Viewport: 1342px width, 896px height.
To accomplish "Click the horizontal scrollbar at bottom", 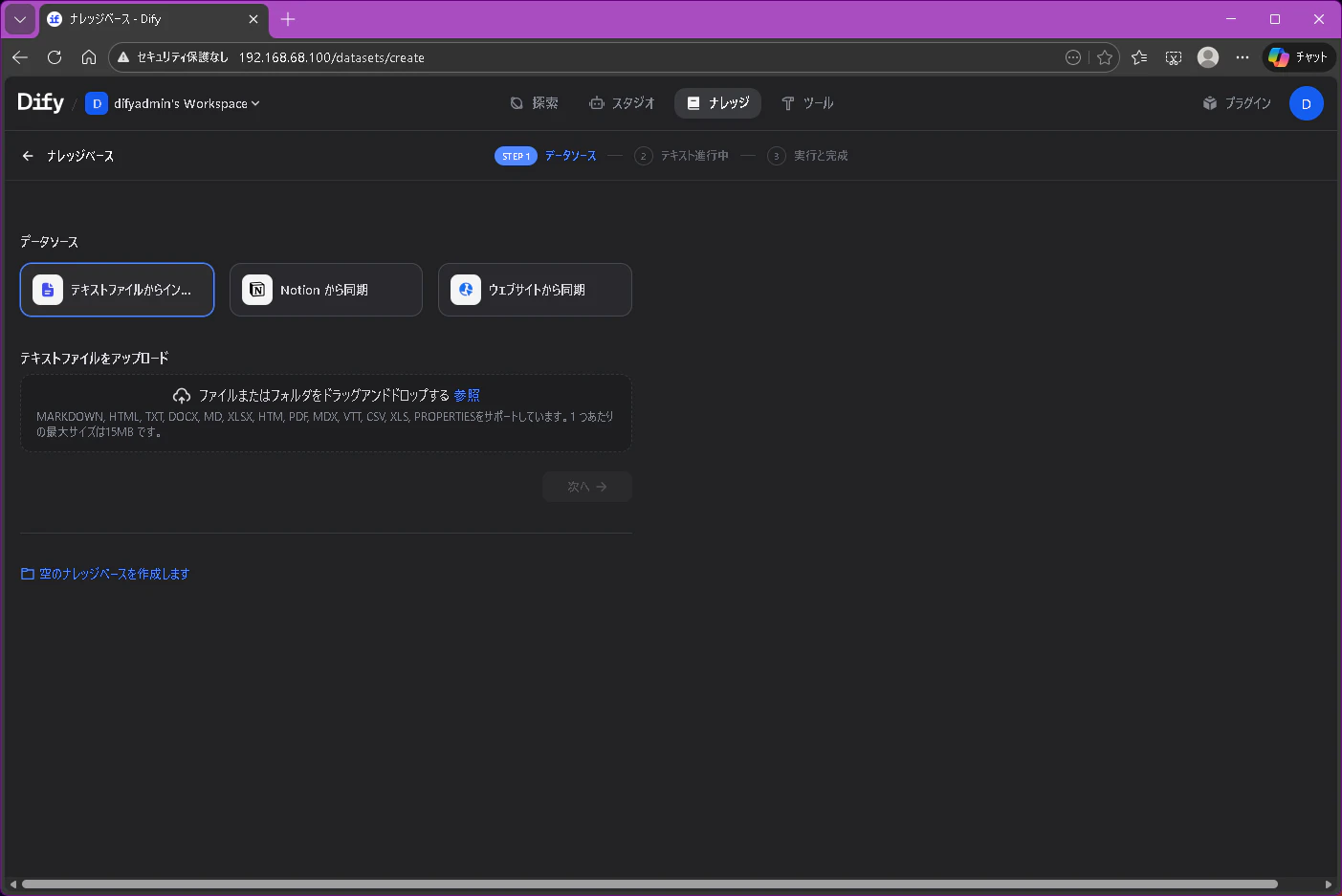I will (649, 884).
